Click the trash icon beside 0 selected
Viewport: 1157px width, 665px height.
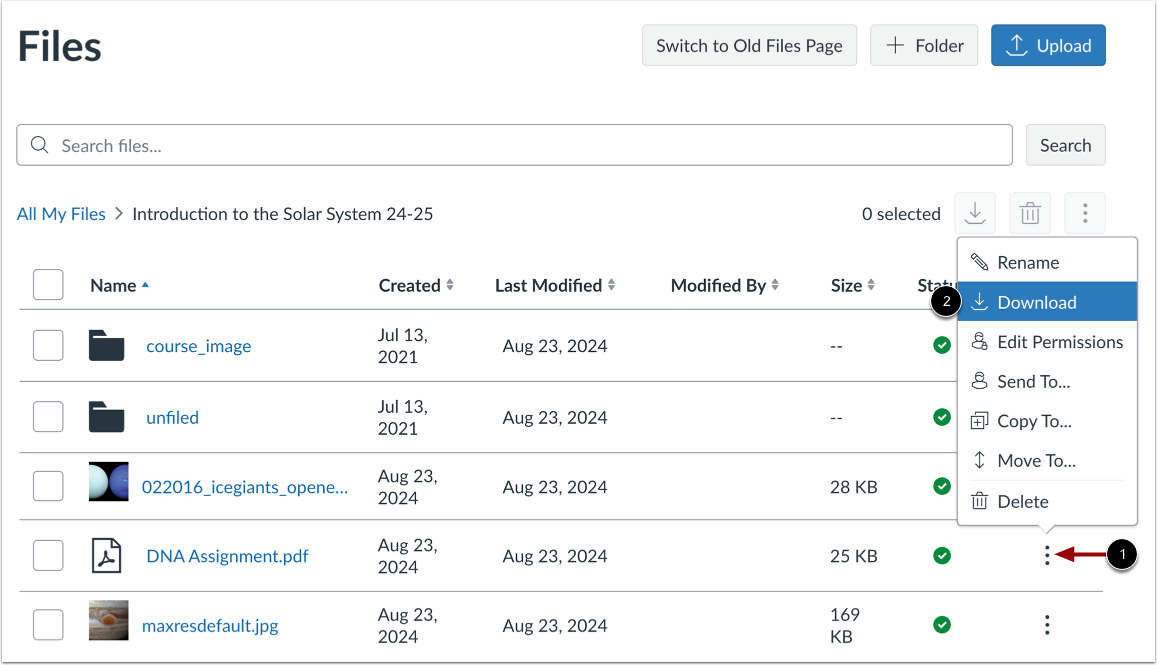pos(1030,213)
